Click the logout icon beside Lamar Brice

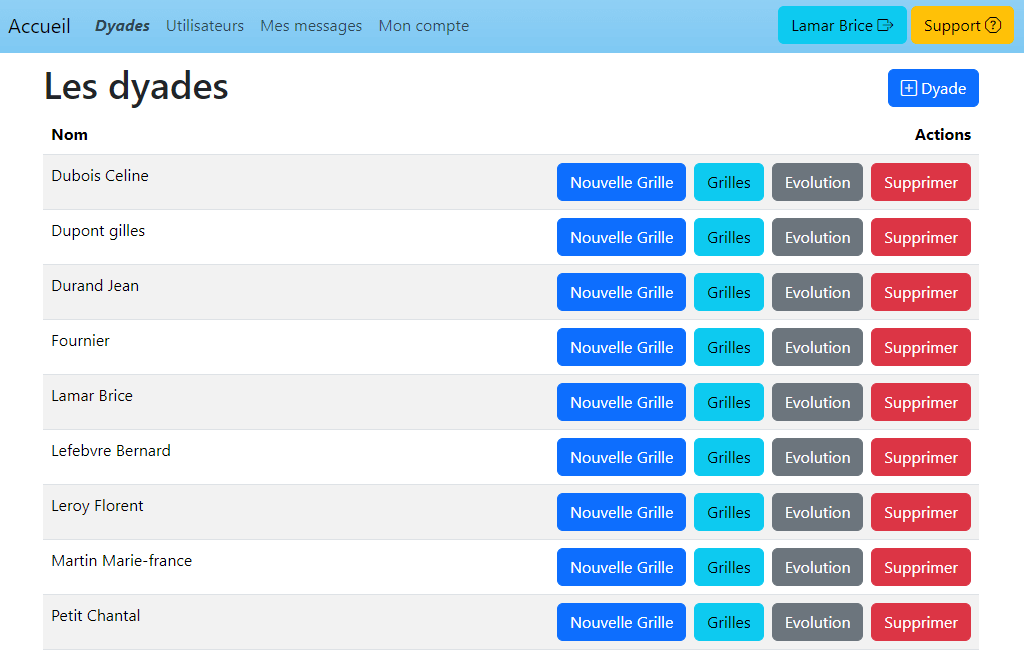(x=885, y=26)
